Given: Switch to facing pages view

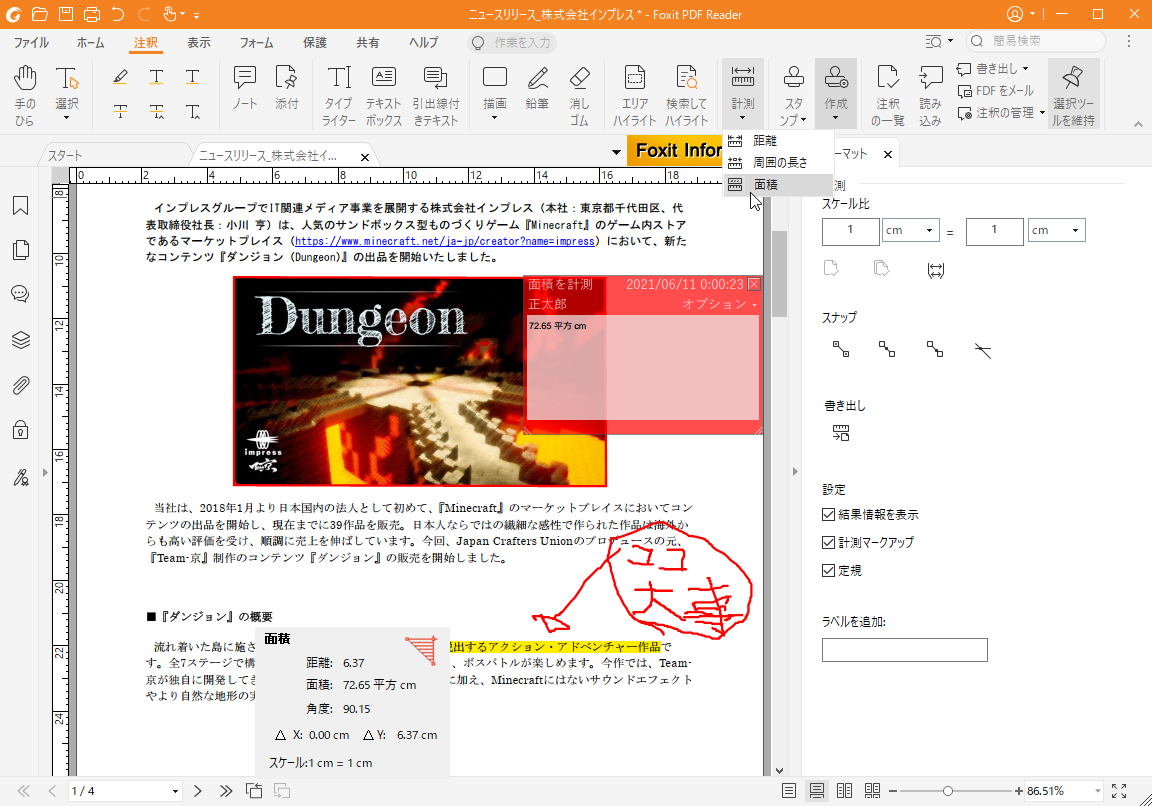Looking at the screenshot, I should pyautogui.click(x=844, y=791).
